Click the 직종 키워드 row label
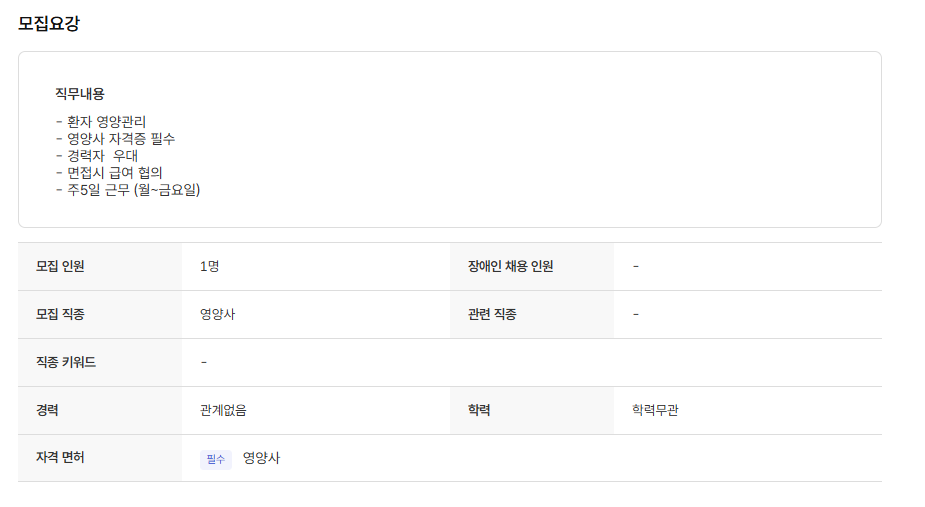 tap(66, 362)
